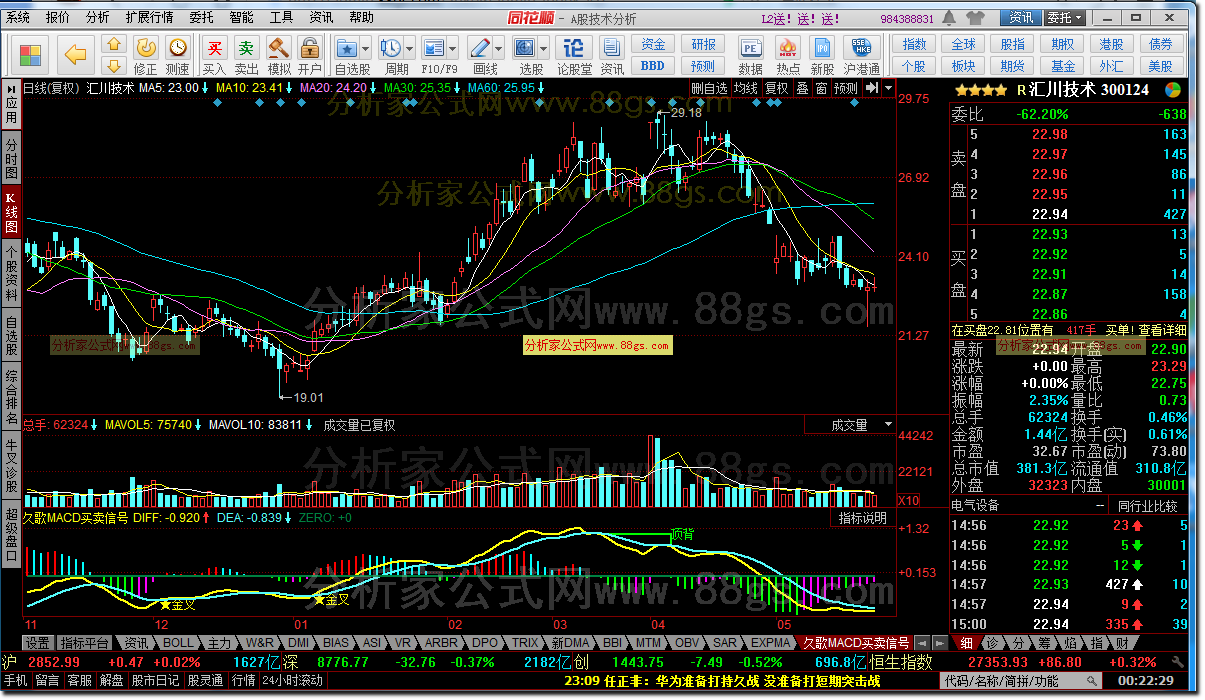The width and height of the screenshot is (1205, 700).
Task: Open the 智能 menu
Action: coord(241,18)
